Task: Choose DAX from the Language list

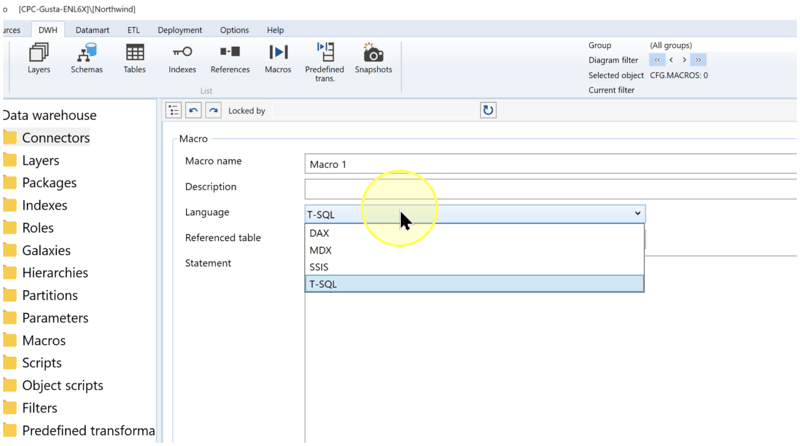Action: pos(474,233)
